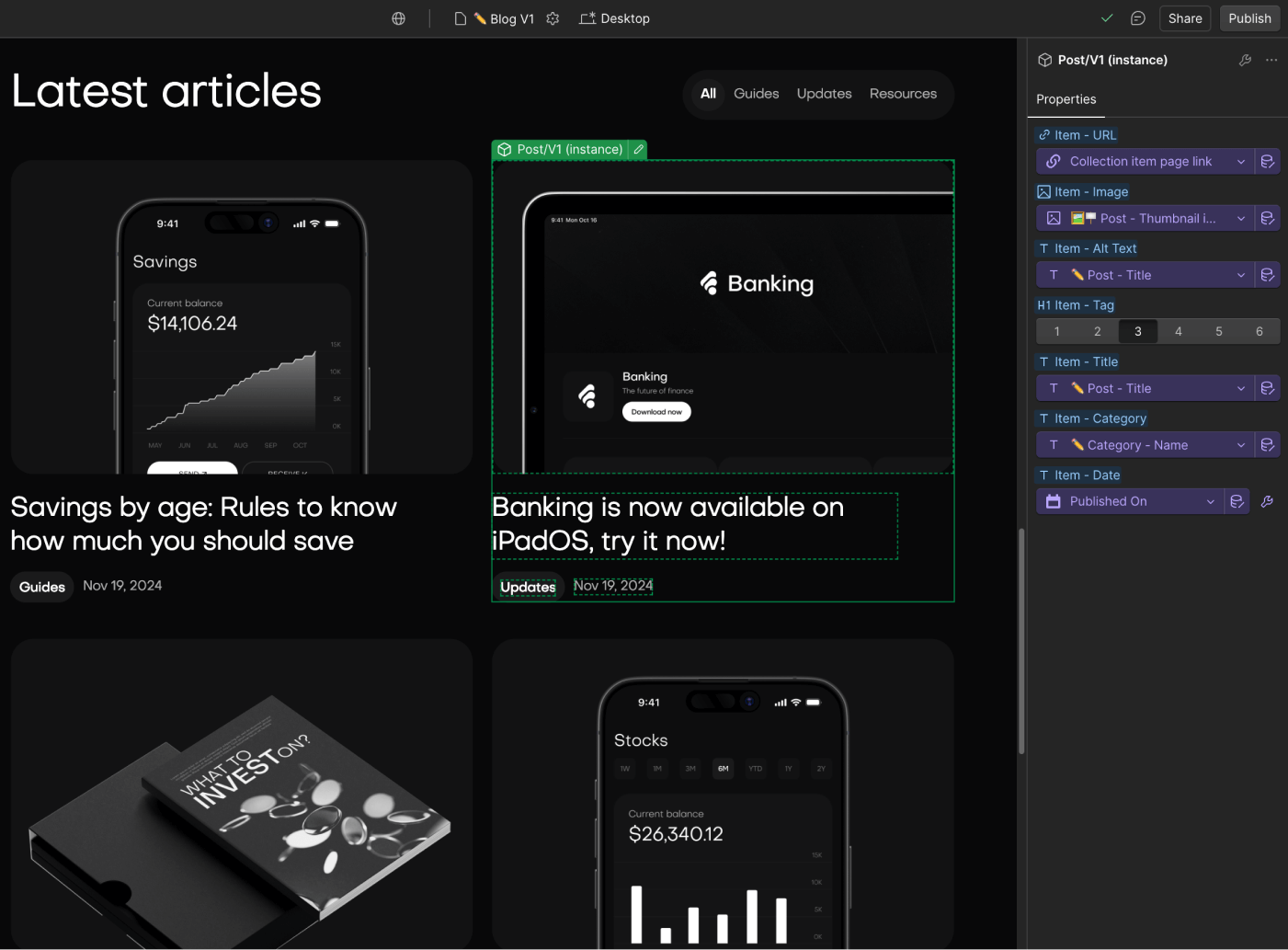Click the Publish button

pos(1249,18)
